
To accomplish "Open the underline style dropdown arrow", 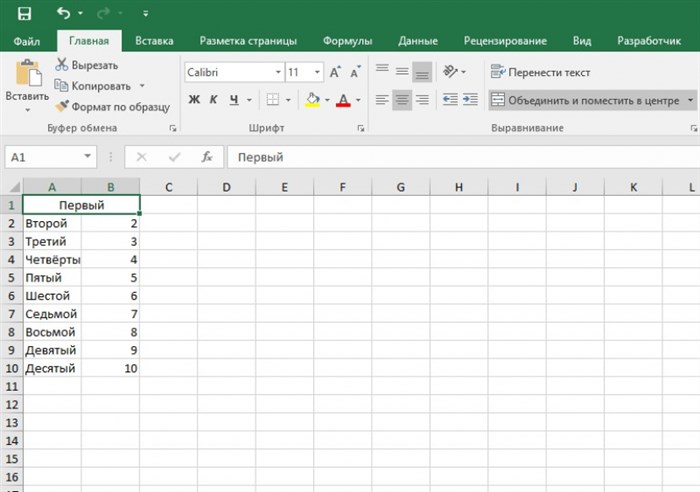I will pos(249,100).
